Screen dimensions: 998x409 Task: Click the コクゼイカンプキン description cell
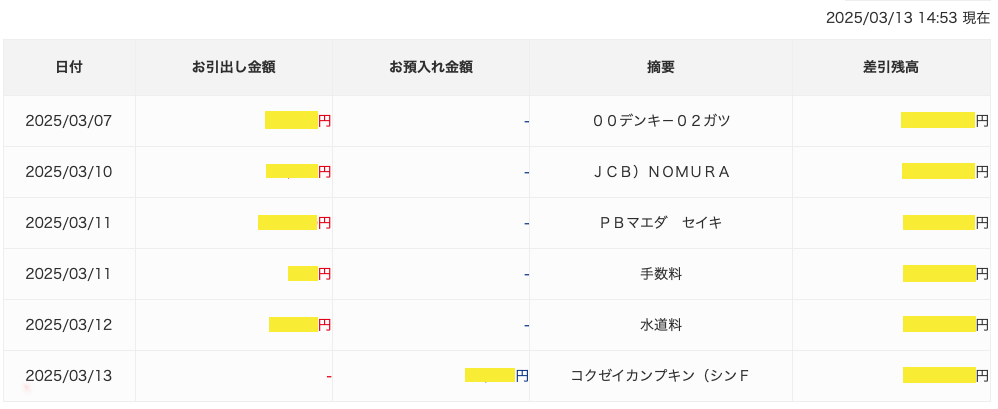[x=661, y=376]
